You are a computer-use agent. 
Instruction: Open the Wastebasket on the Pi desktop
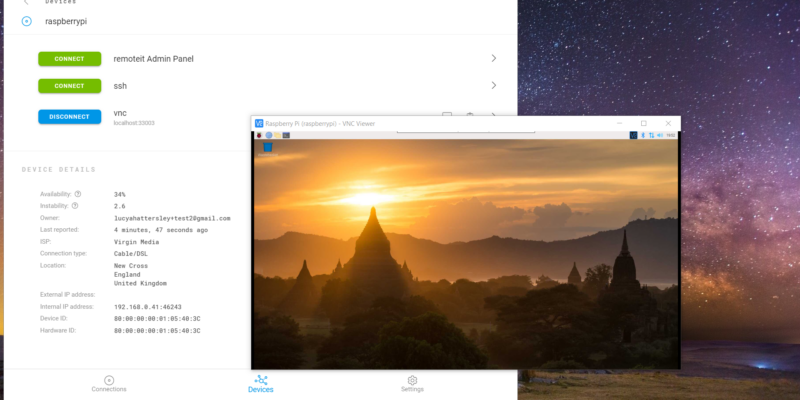coord(268,149)
